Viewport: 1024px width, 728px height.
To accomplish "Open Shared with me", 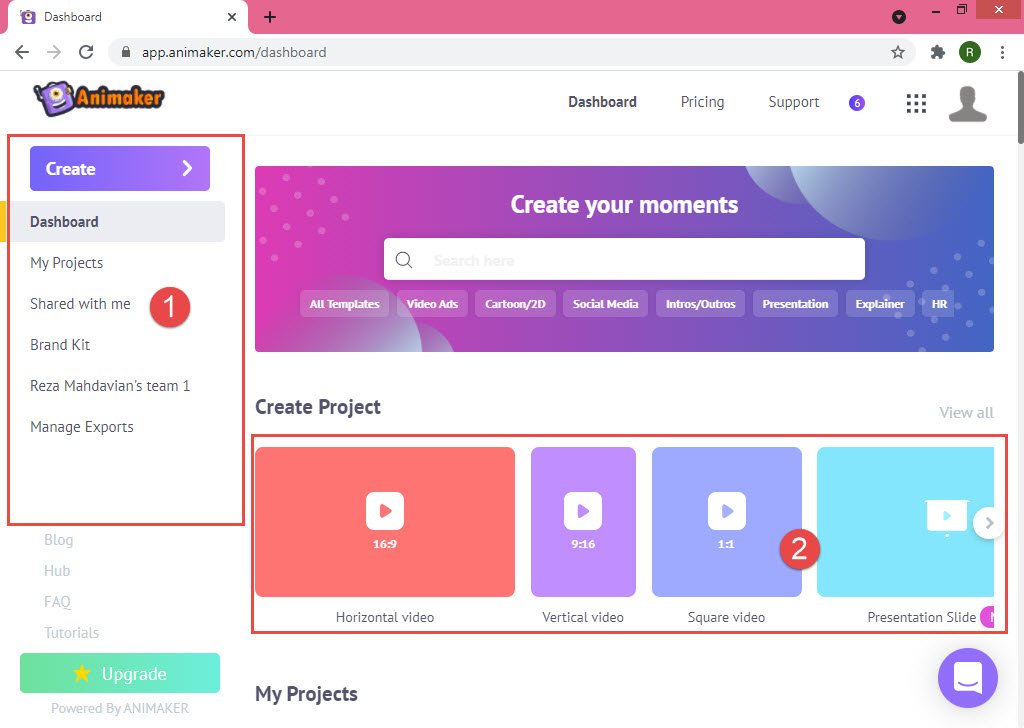I will 80,304.
